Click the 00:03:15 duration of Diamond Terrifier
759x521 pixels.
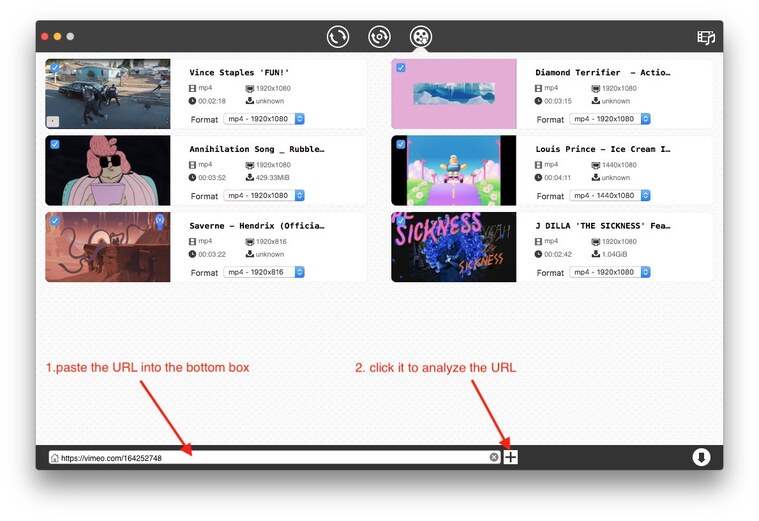[x=558, y=101]
